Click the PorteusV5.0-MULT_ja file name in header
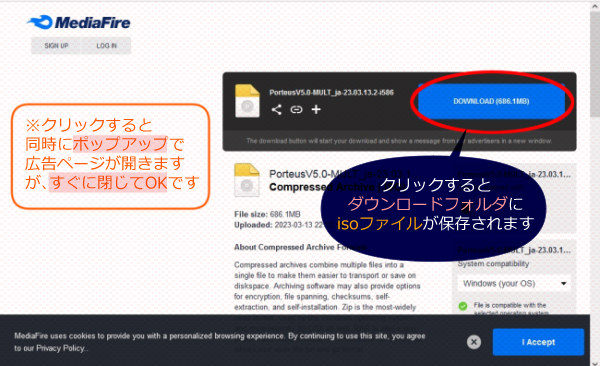Image resolution: width=600 pixels, height=366 pixels. tap(331, 92)
